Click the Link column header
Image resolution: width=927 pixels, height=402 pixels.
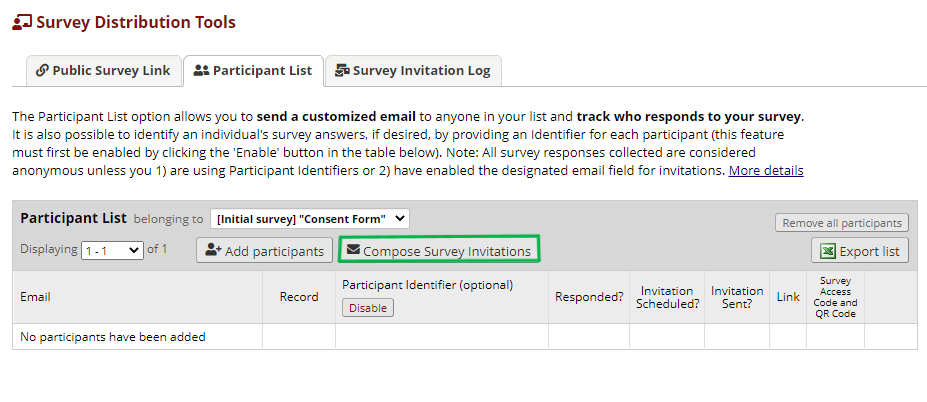tap(788, 297)
